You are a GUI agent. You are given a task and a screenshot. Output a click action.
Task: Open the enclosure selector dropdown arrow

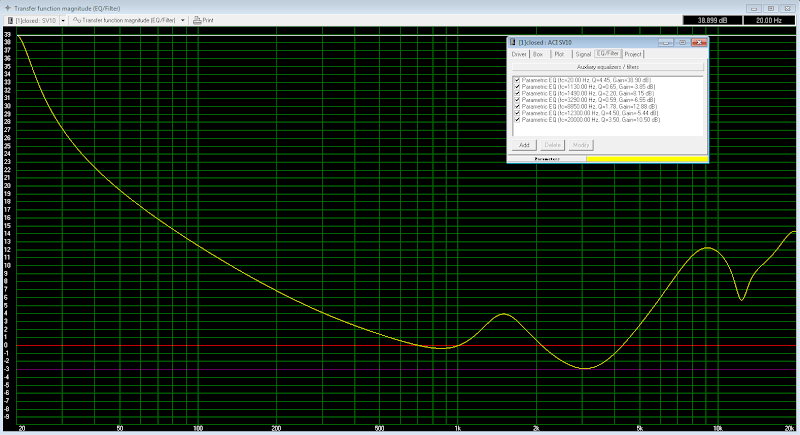point(63,19)
